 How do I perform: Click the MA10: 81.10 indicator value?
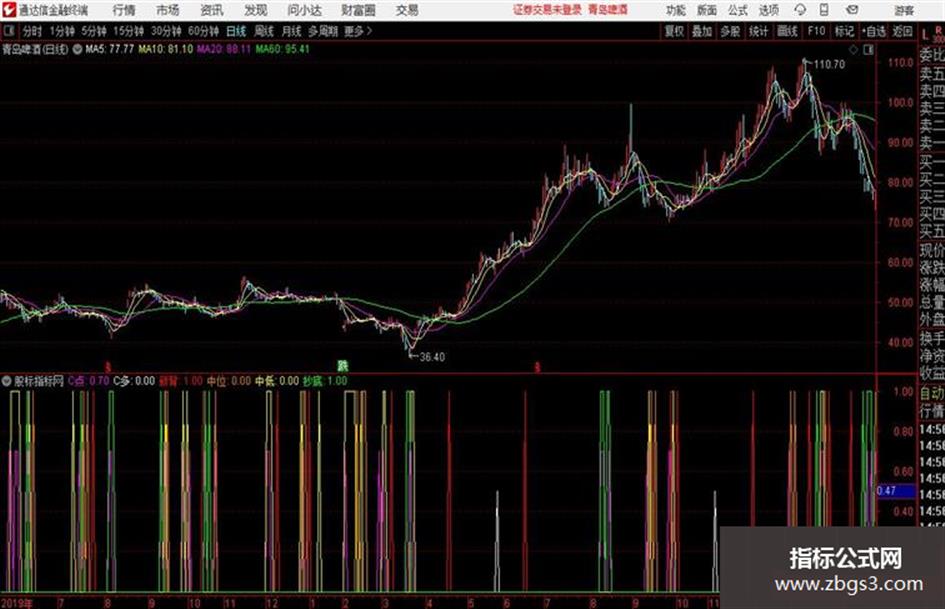coord(166,49)
